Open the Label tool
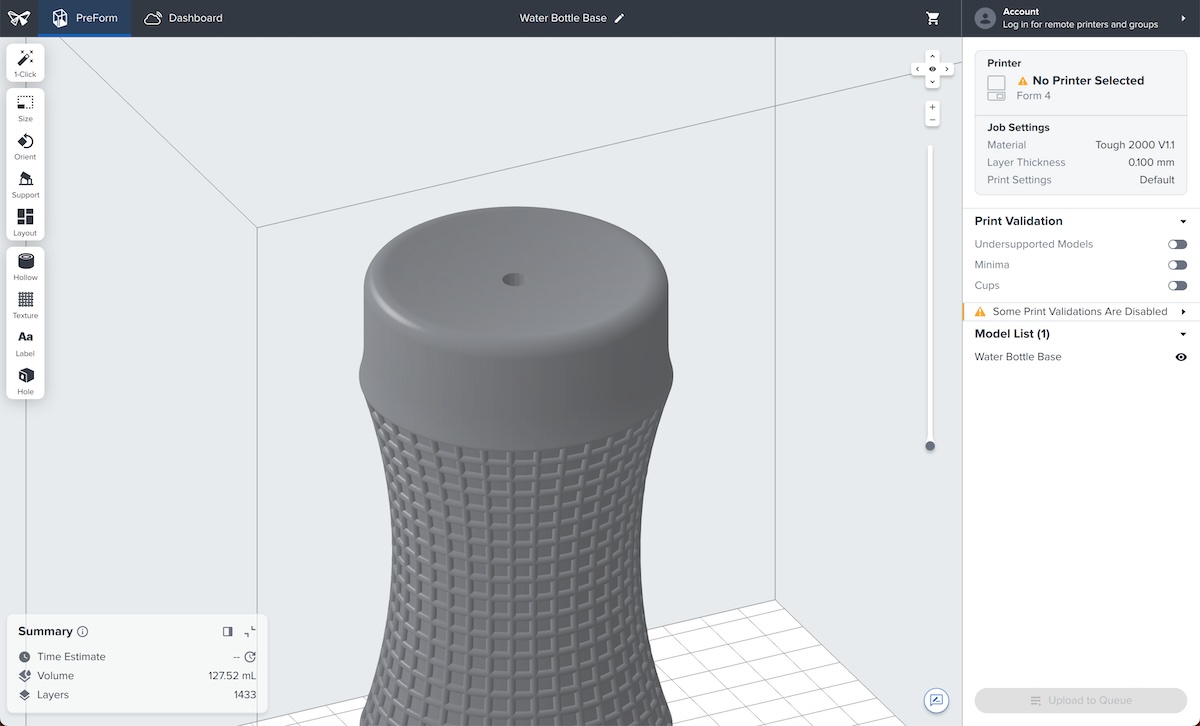Image resolution: width=1200 pixels, height=726 pixels. coord(25,340)
